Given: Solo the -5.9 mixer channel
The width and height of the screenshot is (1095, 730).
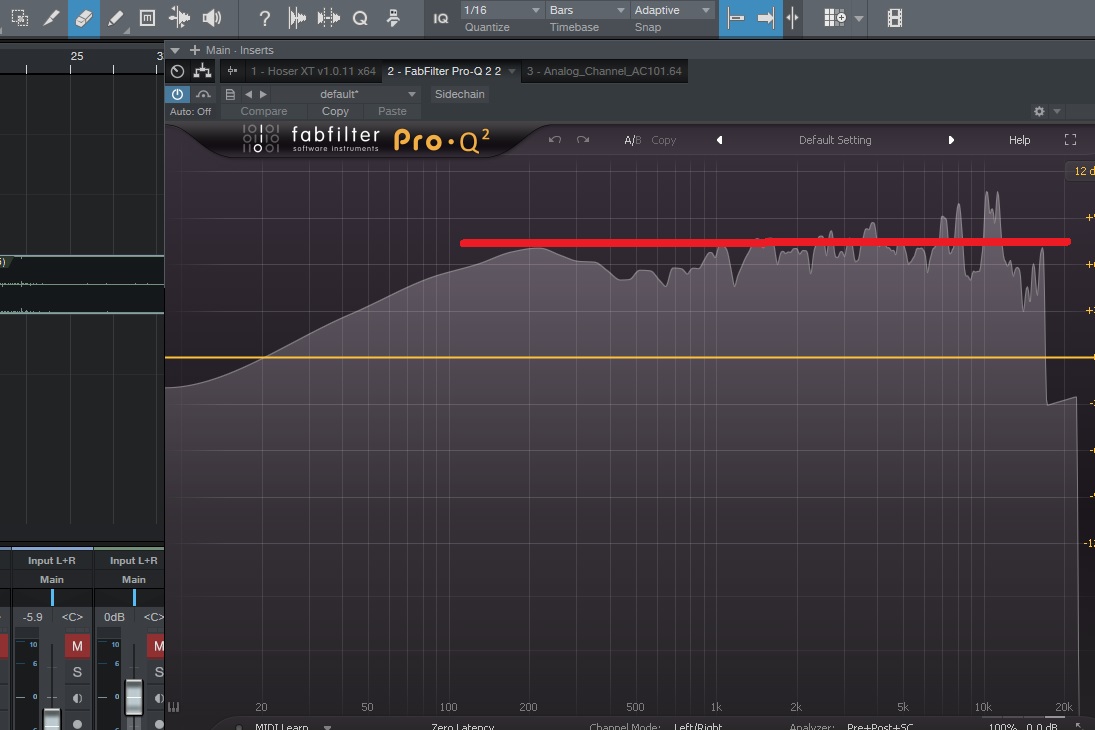Looking at the screenshot, I should (x=78, y=672).
